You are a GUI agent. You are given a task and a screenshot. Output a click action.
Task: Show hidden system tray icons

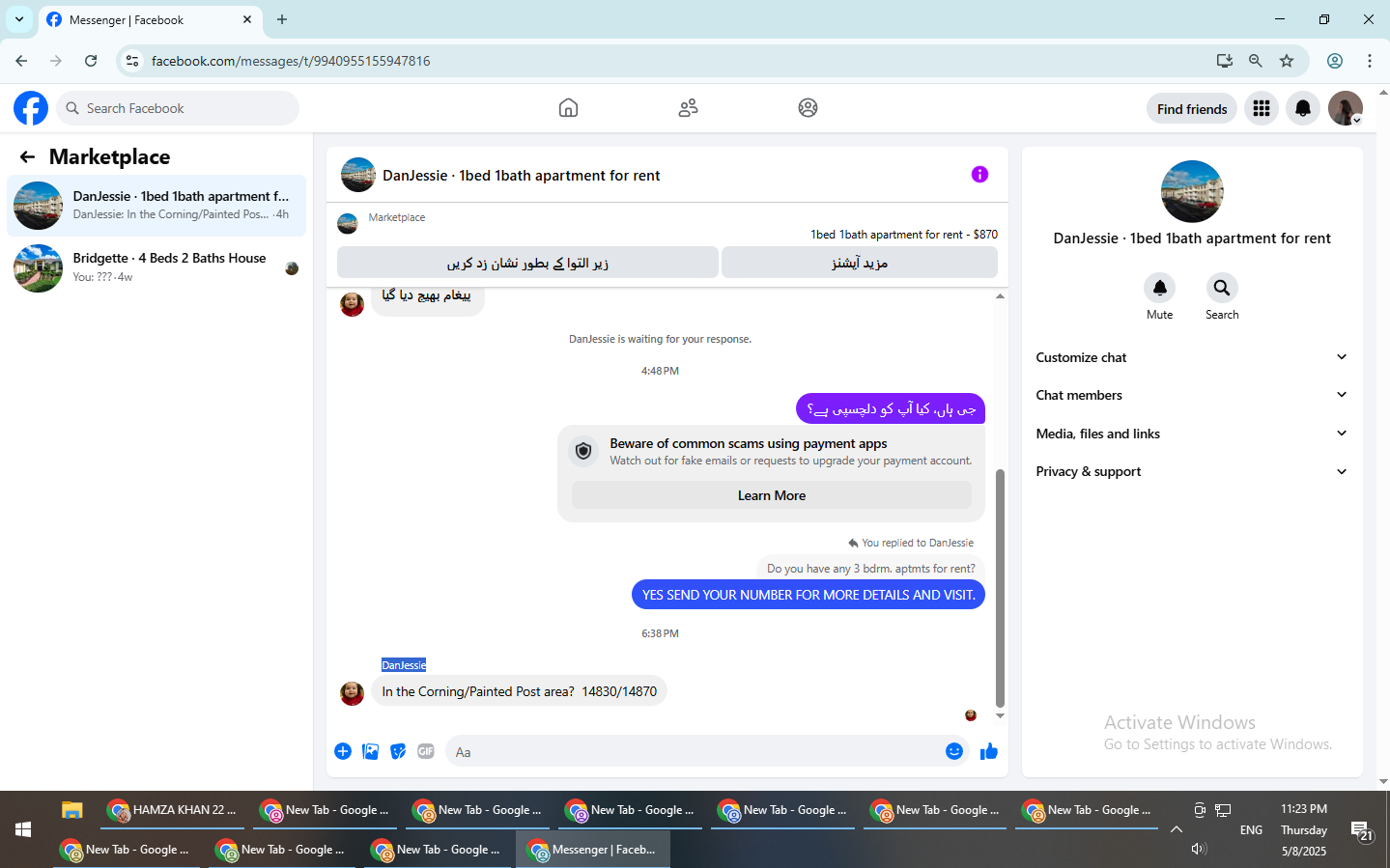pyautogui.click(x=1176, y=829)
